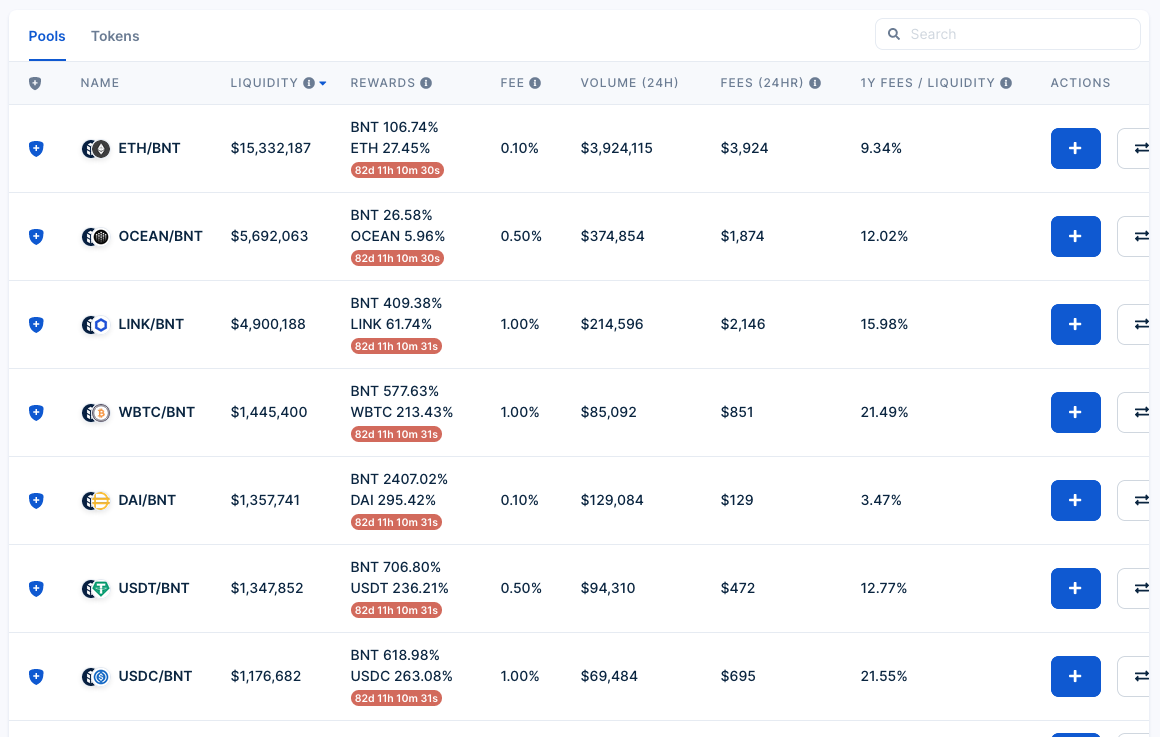Click the swap arrows icon for LINK/BNT
This screenshot has height=737, width=1160.
(x=1140, y=324)
